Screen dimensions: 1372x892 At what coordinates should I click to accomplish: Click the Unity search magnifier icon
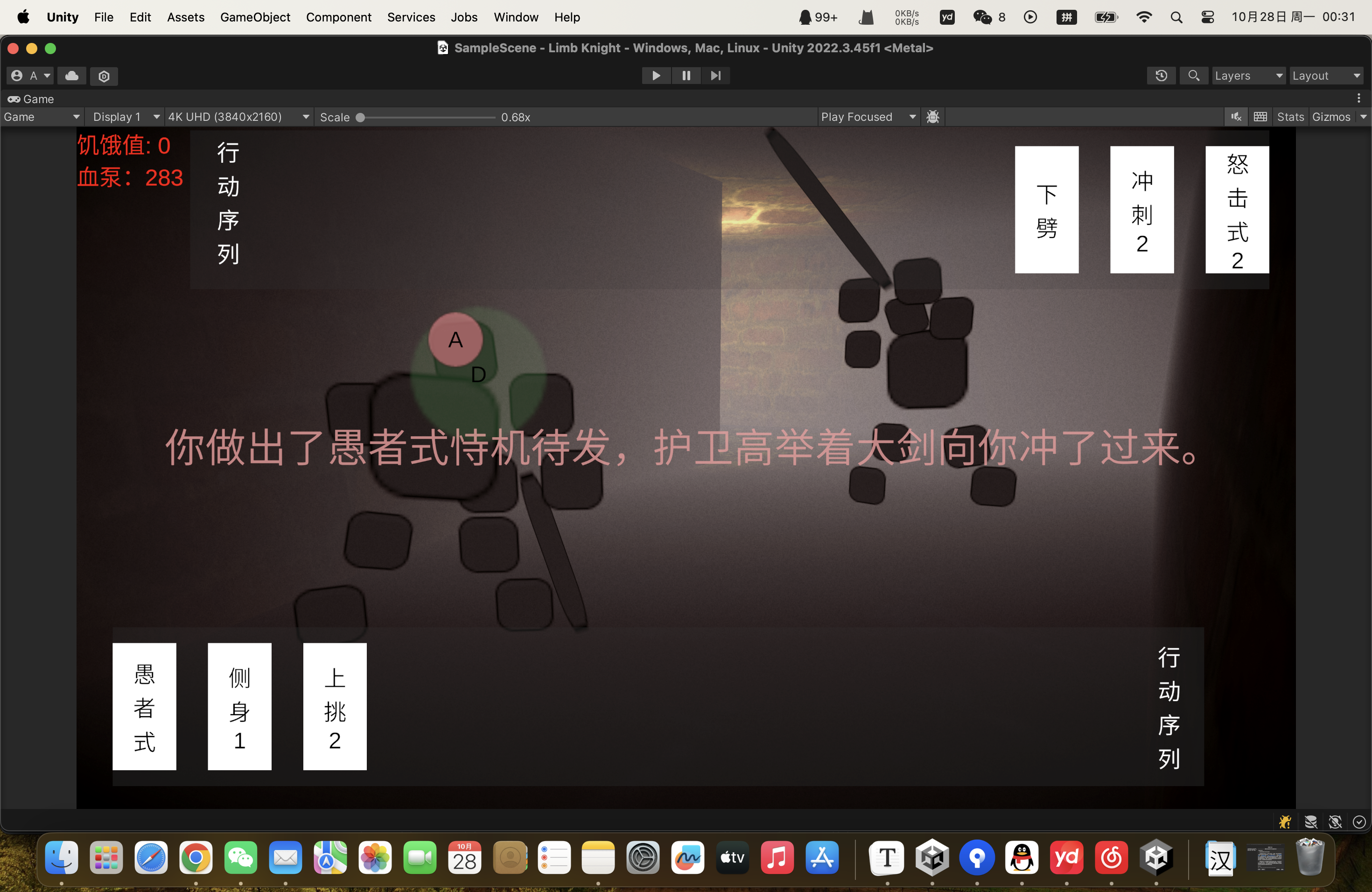click(x=1193, y=76)
